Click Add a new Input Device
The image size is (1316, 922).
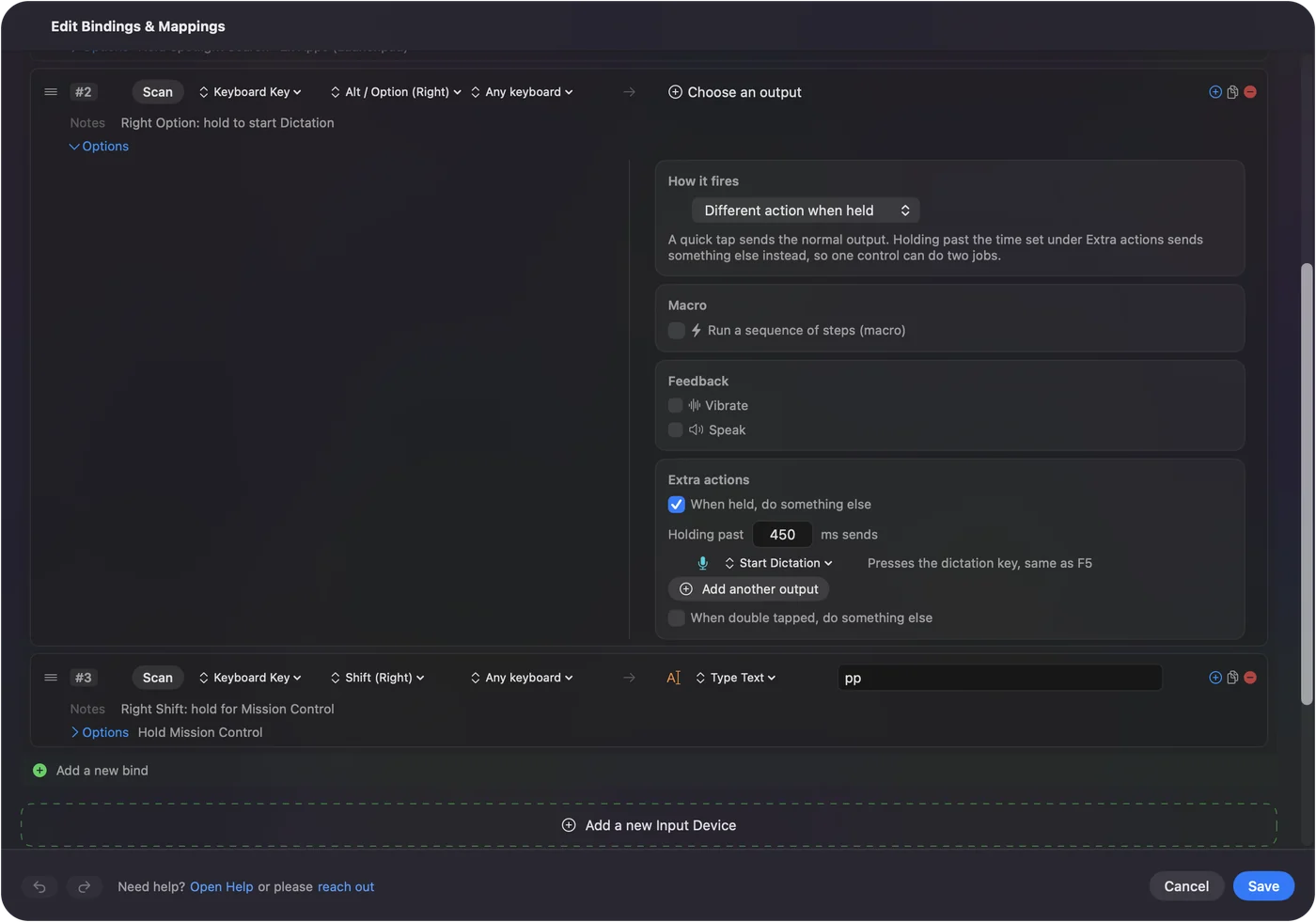pos(649,825)
